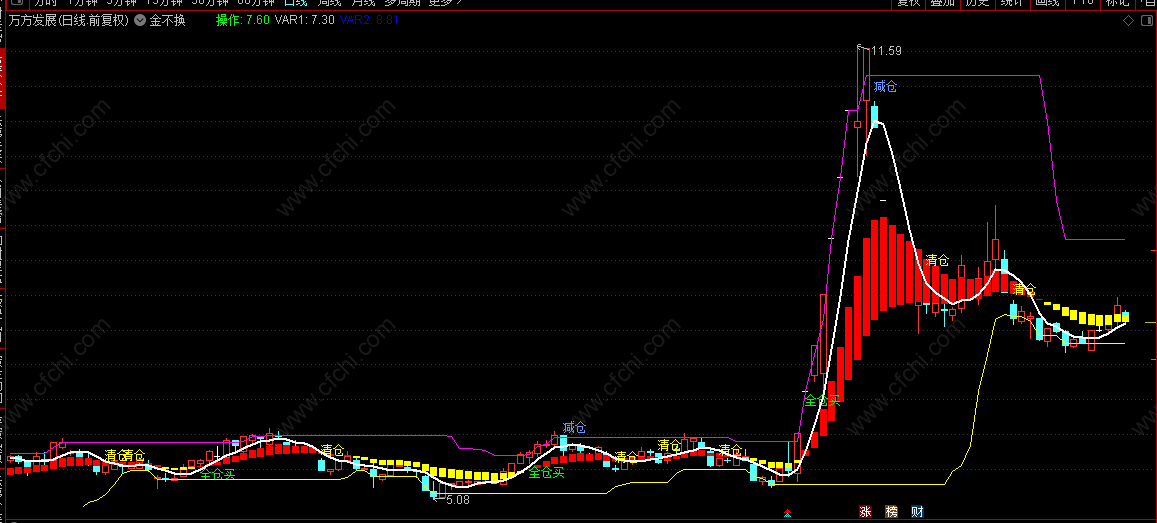Click the 统计 statistics button
1157x523 pixels.
[1012, 3]
